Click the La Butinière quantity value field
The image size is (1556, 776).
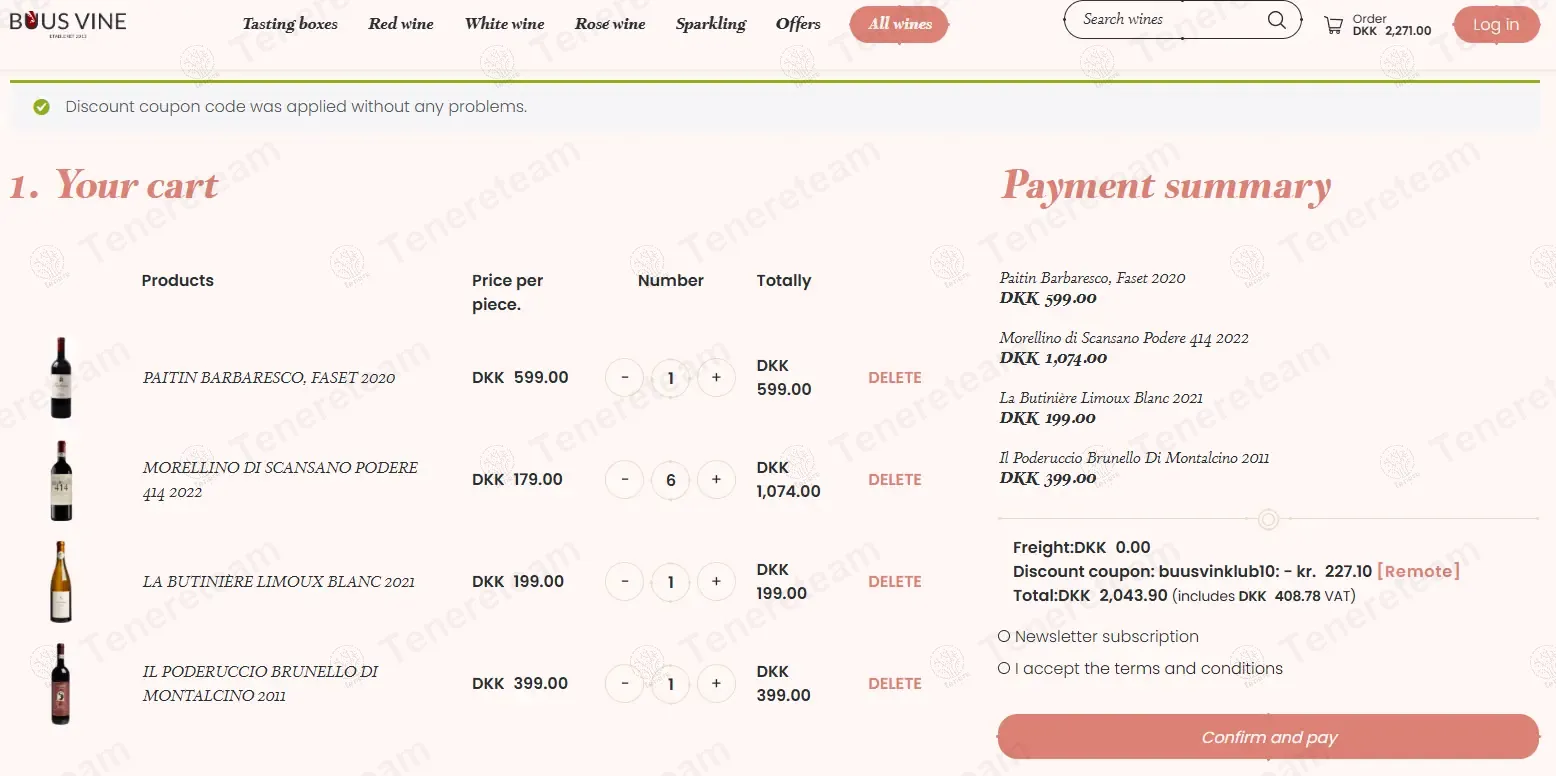[x=671, y=582]
